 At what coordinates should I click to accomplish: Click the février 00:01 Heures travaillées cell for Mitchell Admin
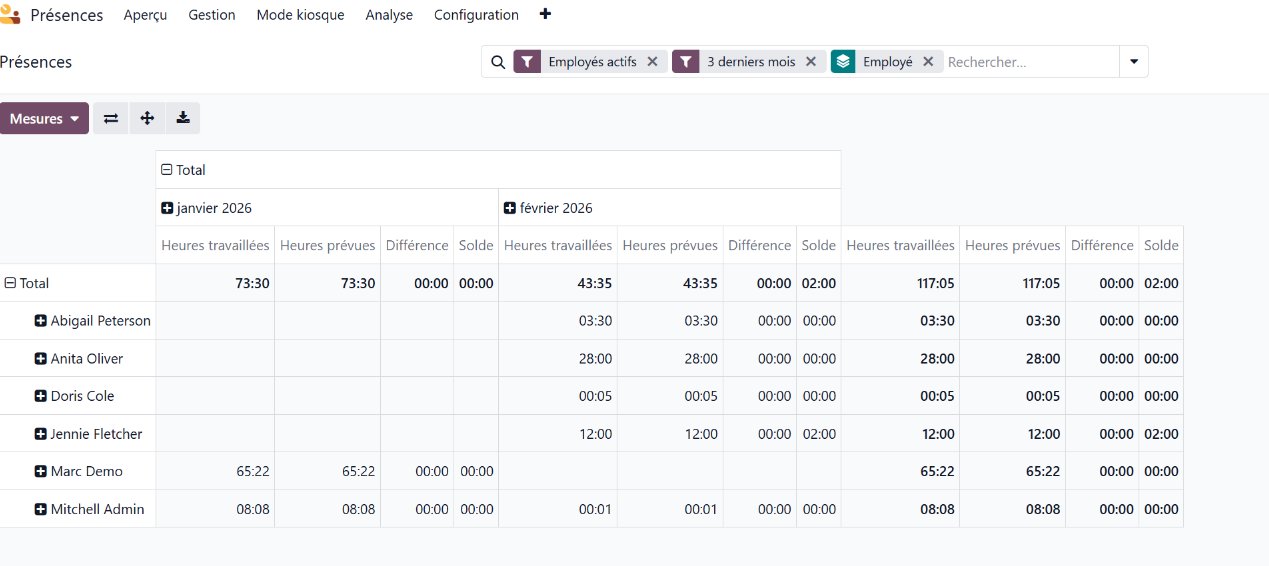coord(557,509)
